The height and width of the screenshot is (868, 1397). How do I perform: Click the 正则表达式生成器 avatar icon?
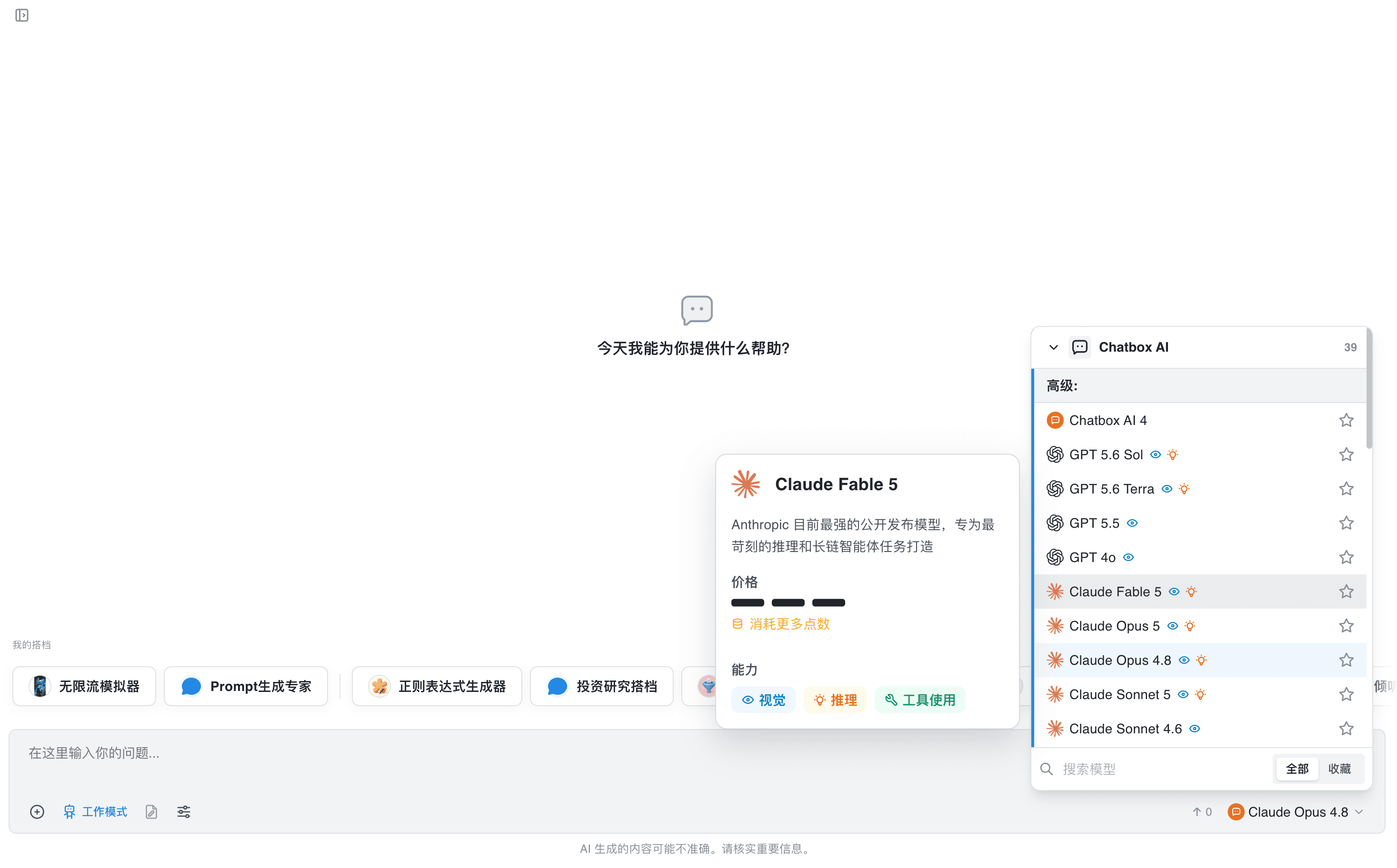pos(379,686)
